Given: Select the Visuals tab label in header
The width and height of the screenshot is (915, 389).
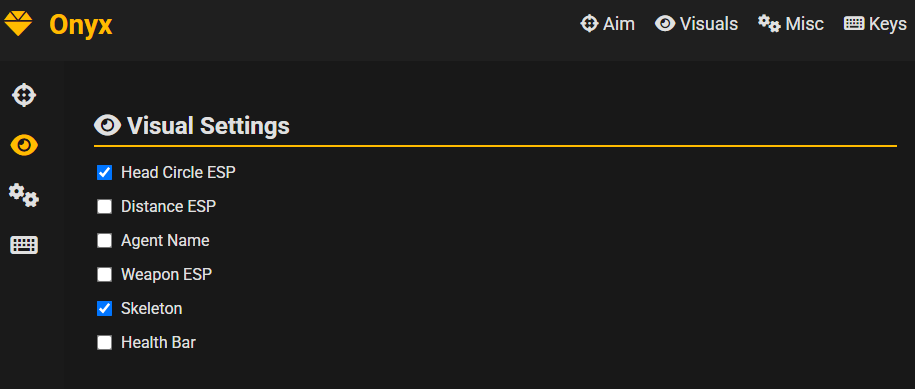Looking at the screenshot, I should [x=709, y=24].
